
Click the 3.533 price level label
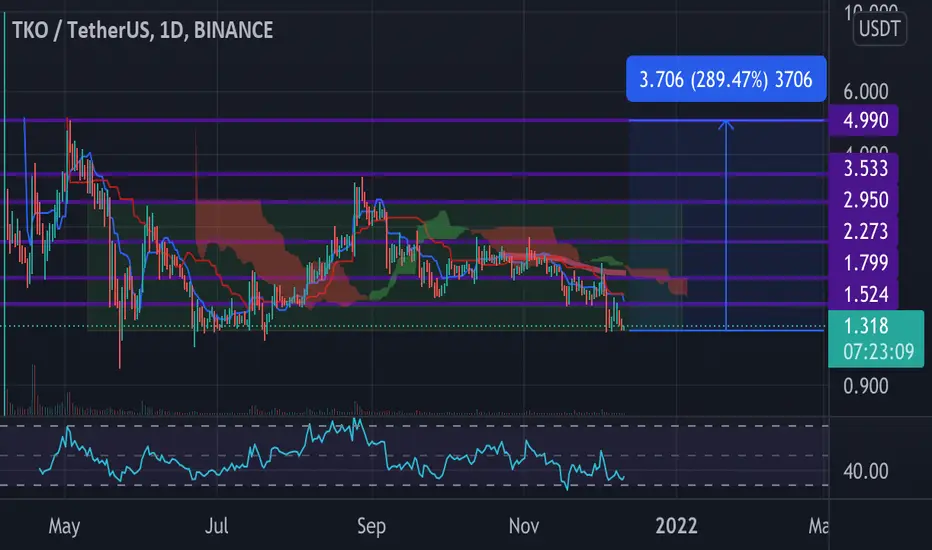click(x=864, y=169)
